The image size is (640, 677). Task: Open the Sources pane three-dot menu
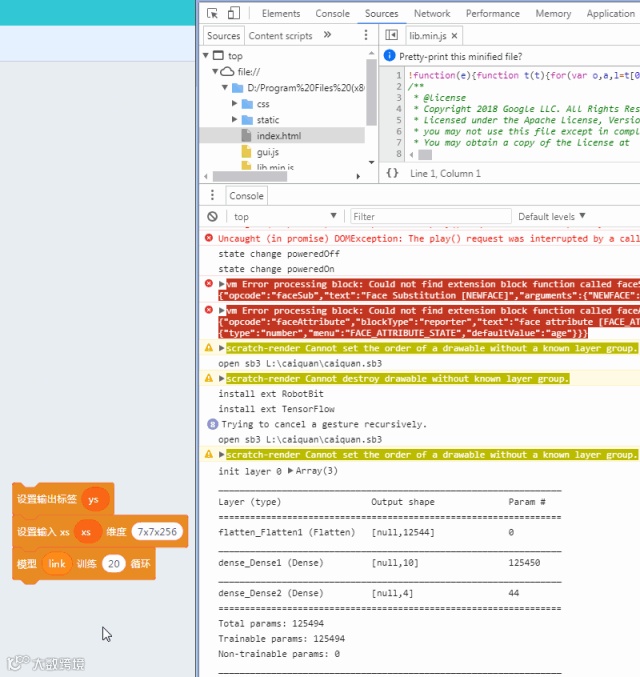(x=366, y=35)
